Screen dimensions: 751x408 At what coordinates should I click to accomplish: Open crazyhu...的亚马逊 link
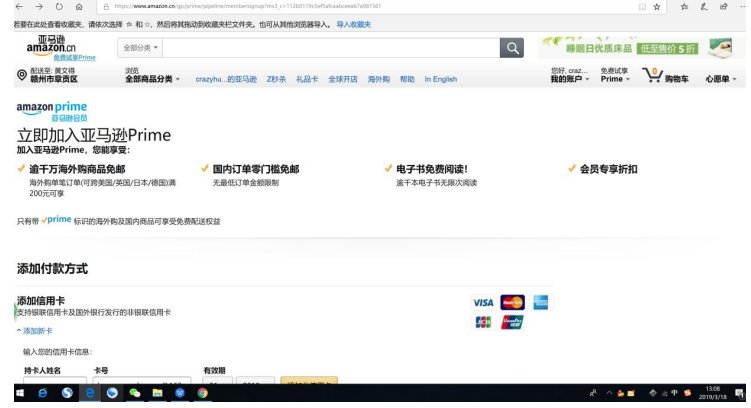pos(226,79)
